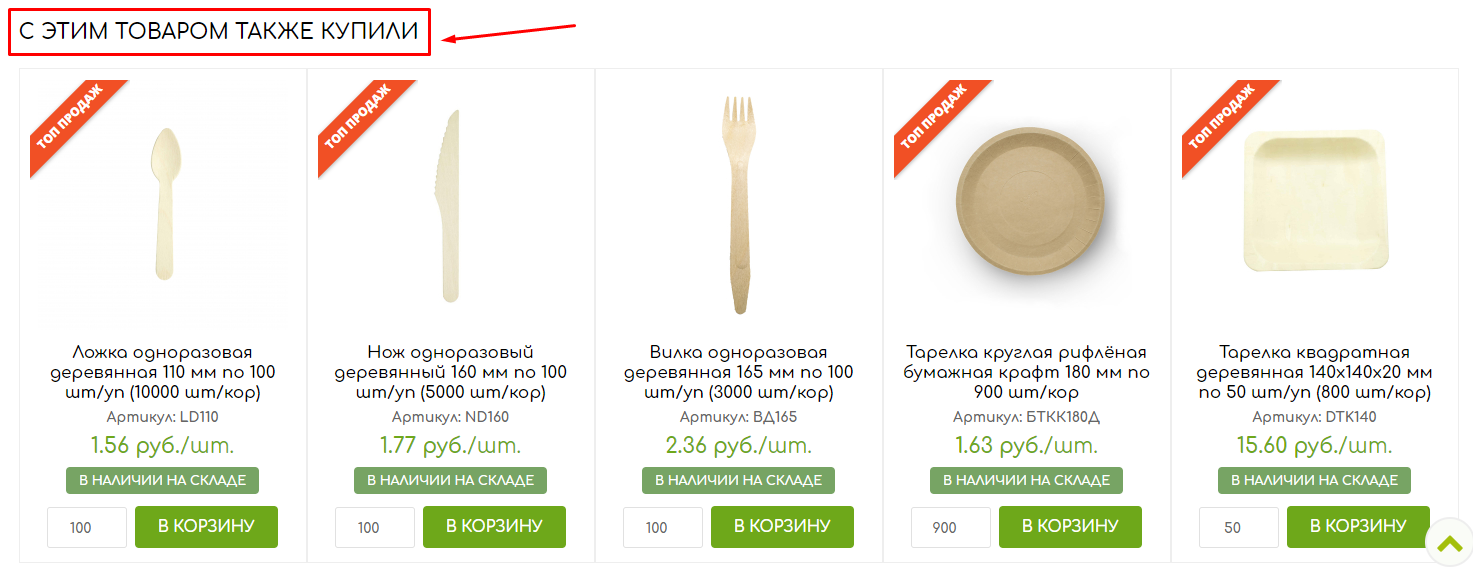The width and height of the screenshot is (1473, 586).
Task: Add the fork ВД165 to cart
Action: [782, 527]
